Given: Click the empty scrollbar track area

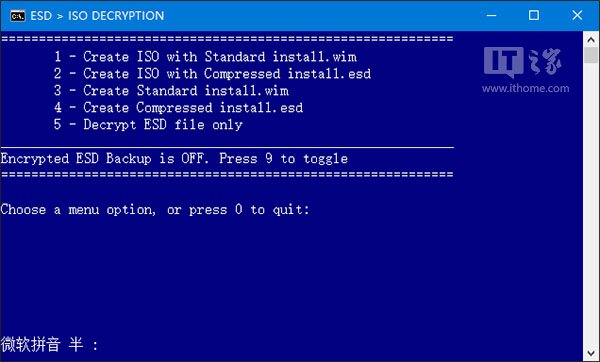Looking at the screenshot, I should 591,205.
